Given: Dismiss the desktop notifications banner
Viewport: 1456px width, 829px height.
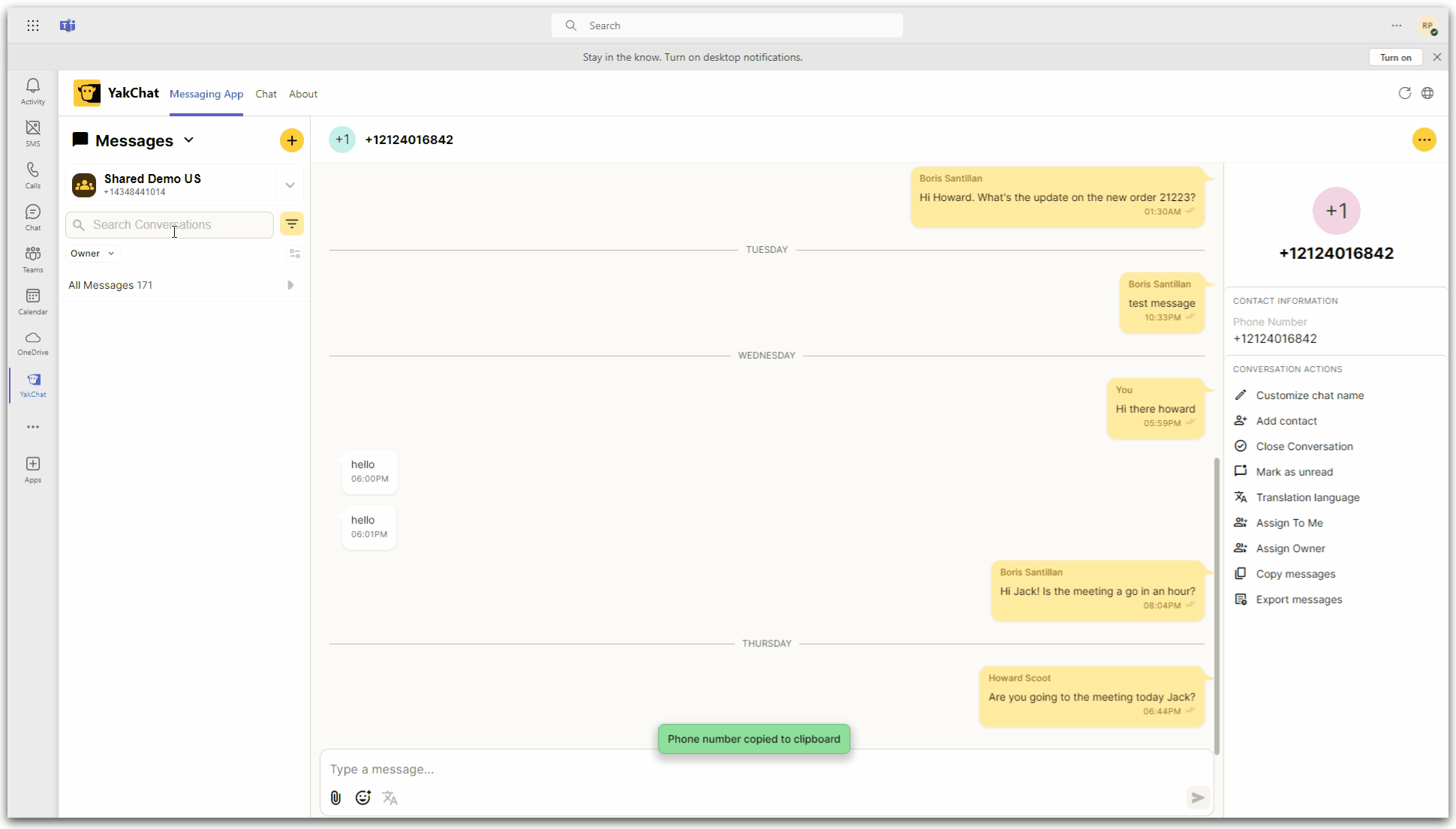Looking at the screenshot, I should tap(1436, 57).
